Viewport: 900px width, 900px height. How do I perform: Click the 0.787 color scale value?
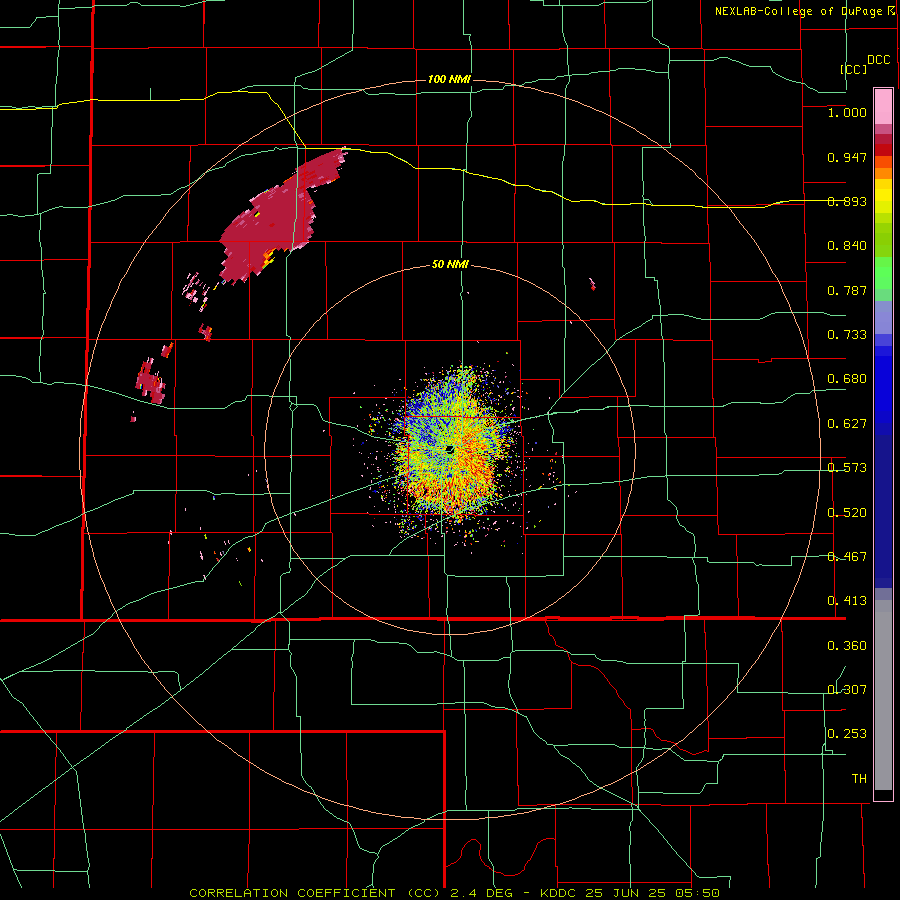tap(847, 290)
